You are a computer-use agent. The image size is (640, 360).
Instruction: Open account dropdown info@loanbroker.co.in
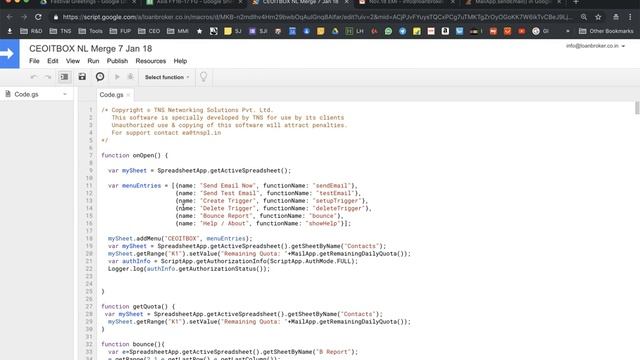tap(595, 46)
